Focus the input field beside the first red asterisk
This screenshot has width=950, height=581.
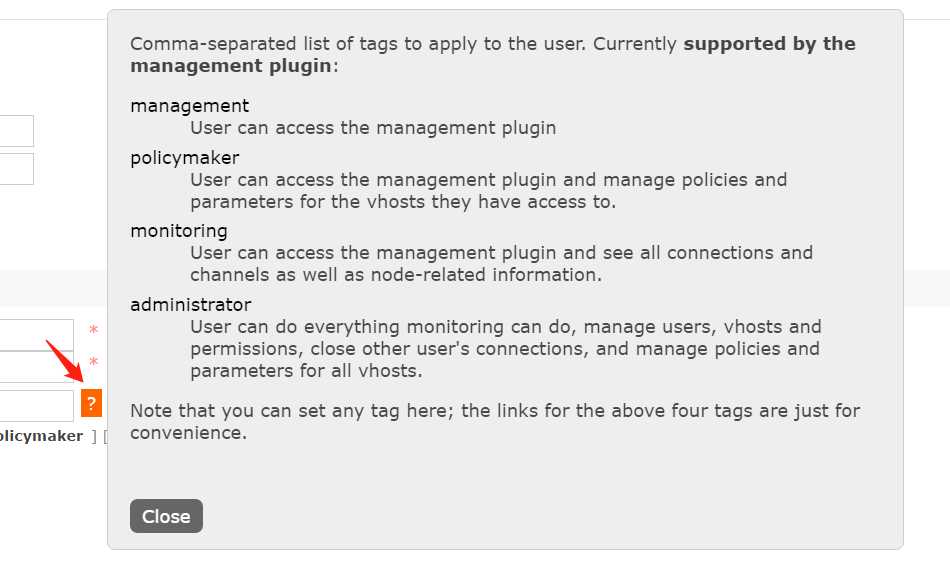coord(36,335)
